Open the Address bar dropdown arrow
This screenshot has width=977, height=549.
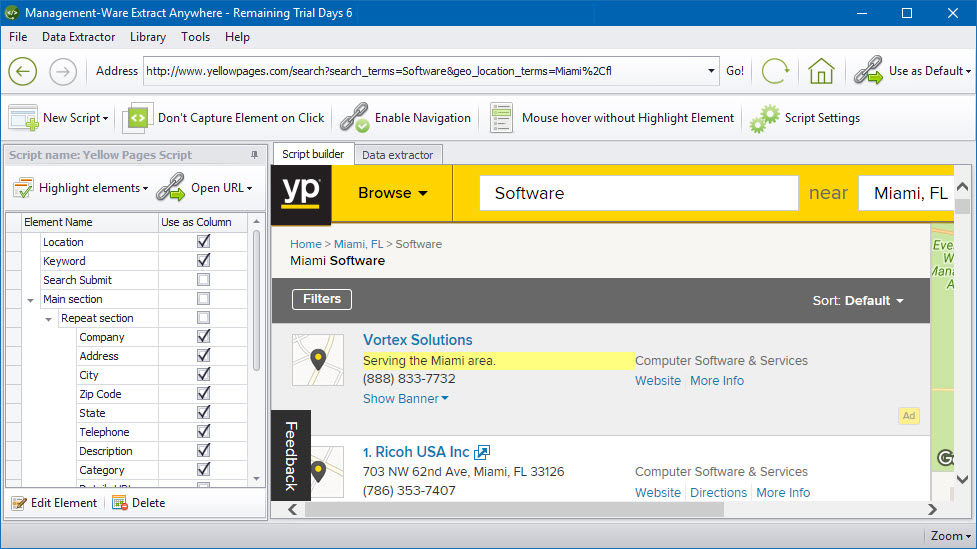point(711,71)
